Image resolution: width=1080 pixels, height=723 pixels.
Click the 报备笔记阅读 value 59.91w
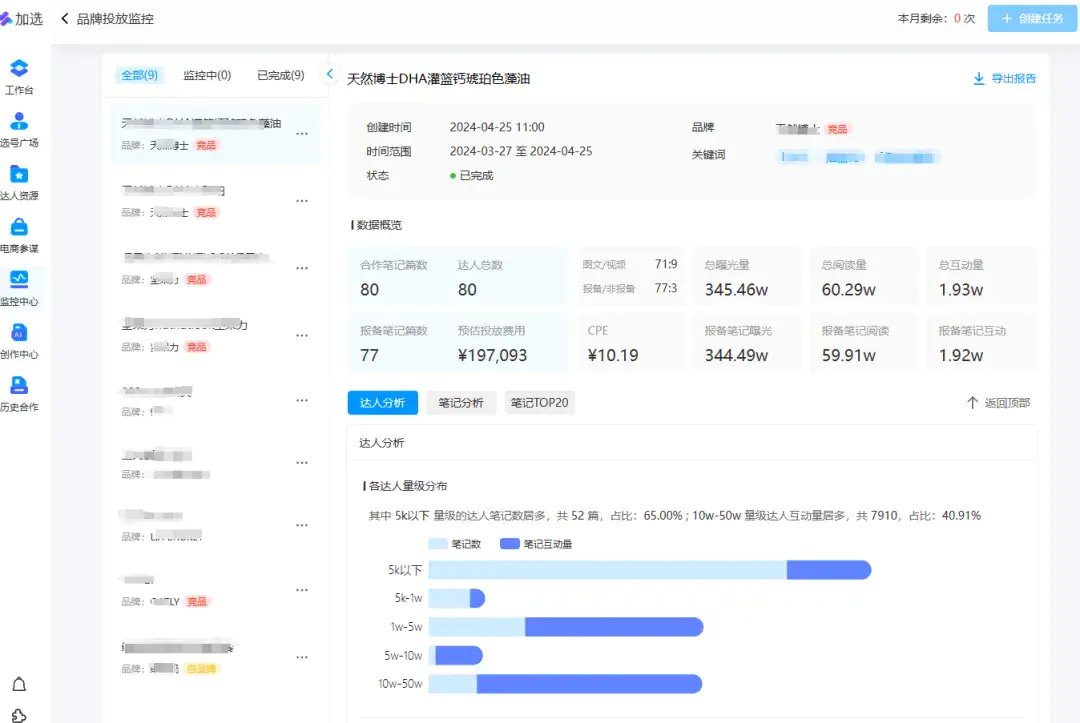[x=848, y=355]
